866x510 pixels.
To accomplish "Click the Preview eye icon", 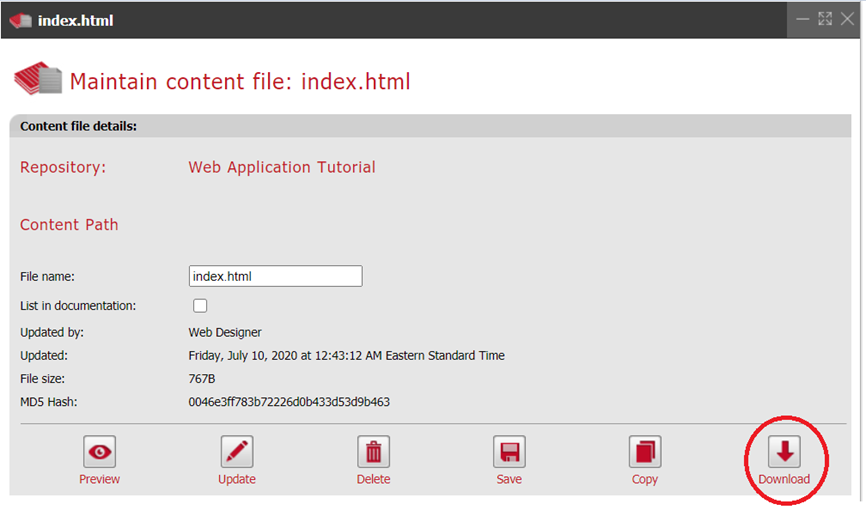I will tap(100, 452).
